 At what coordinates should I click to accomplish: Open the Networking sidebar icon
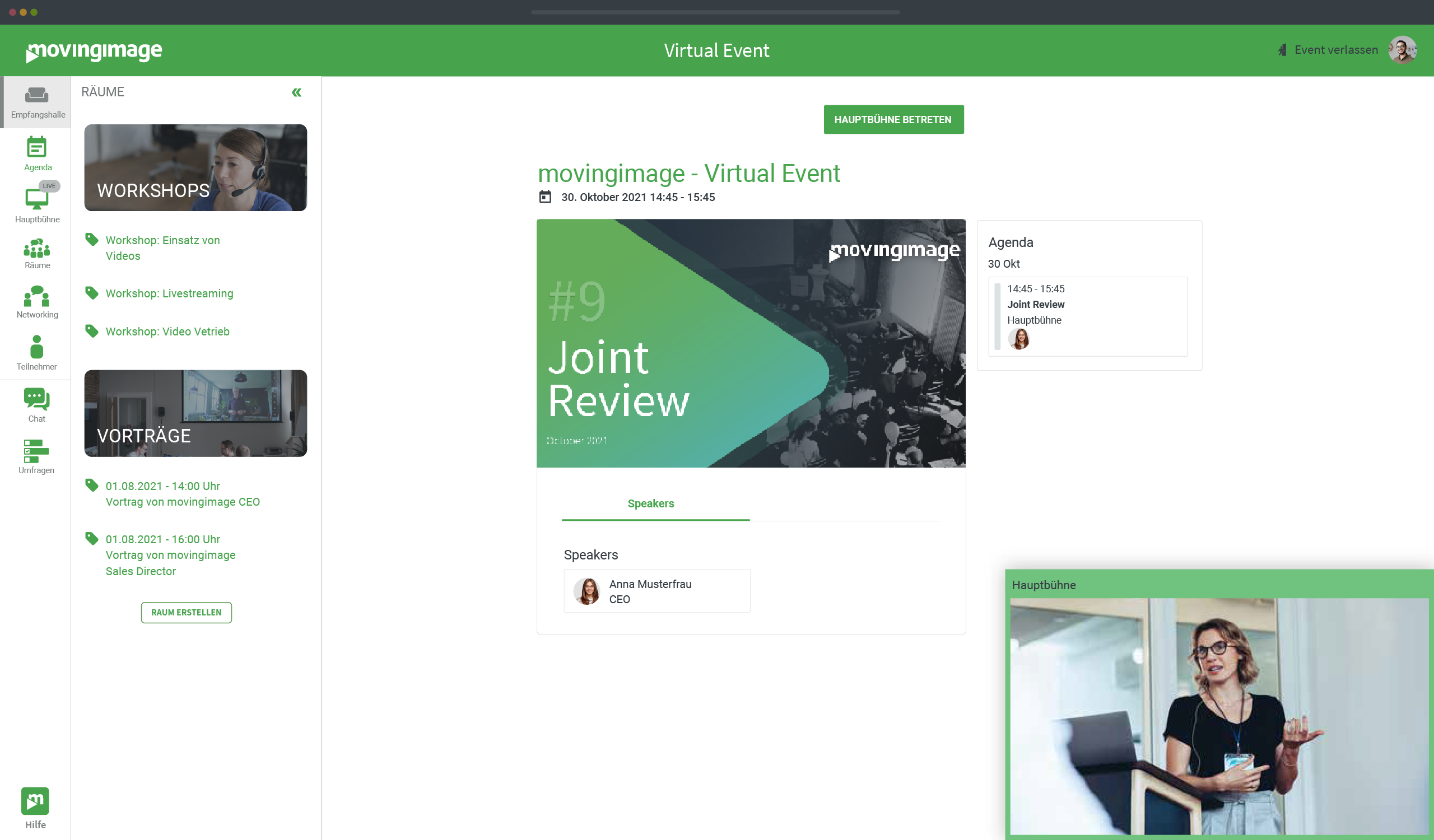[36, 301]
